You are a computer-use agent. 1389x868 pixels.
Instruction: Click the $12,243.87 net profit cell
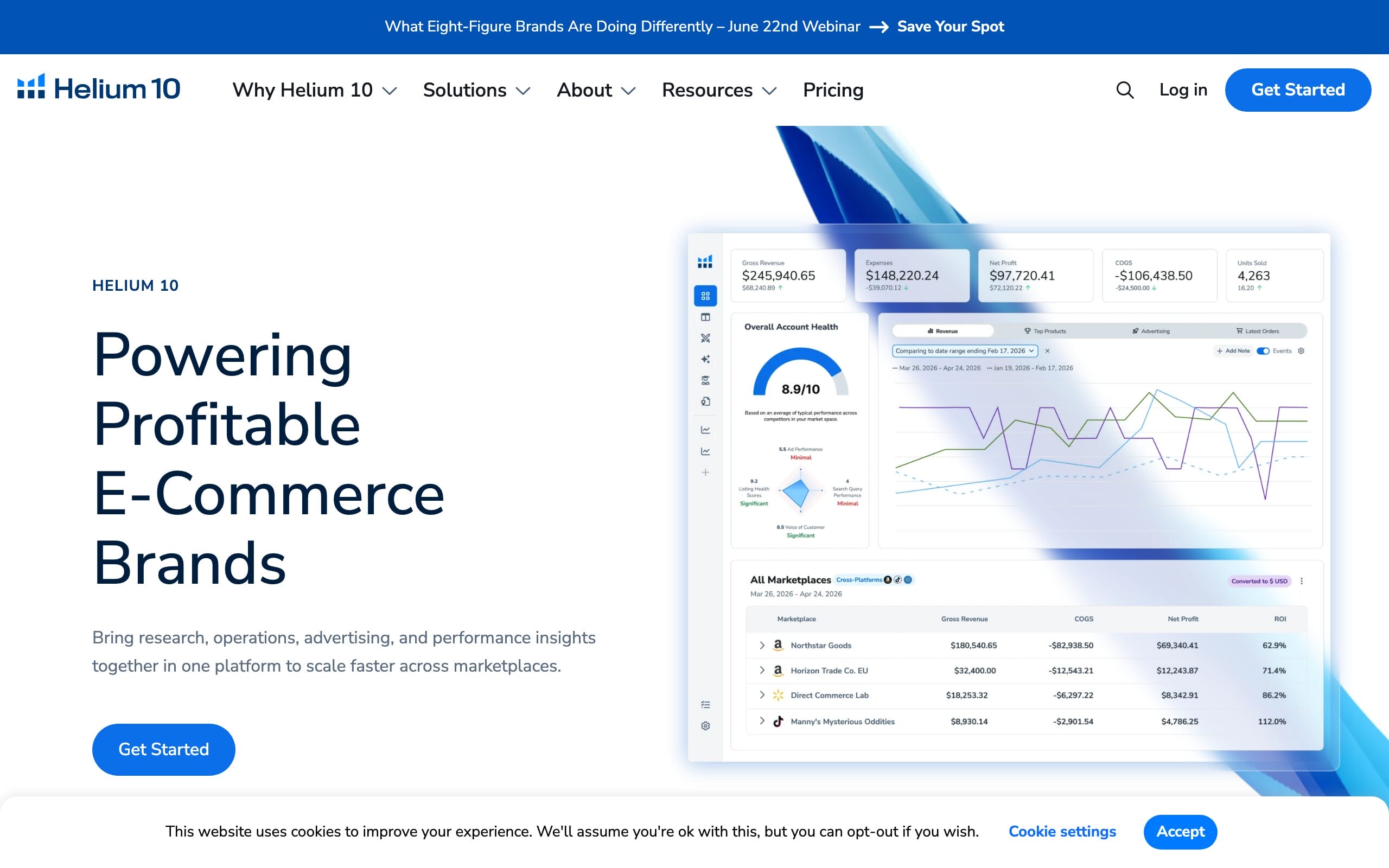[x=1177, y=670]
